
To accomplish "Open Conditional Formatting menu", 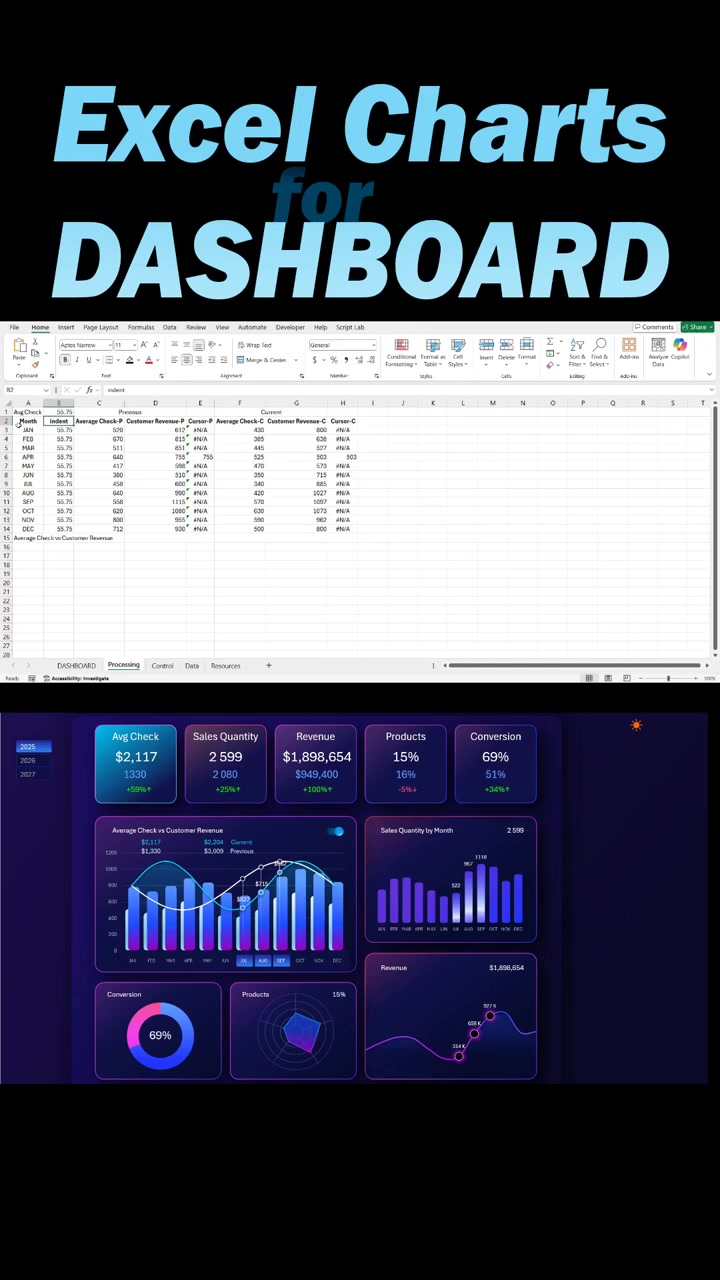I will tap(401, 352).
